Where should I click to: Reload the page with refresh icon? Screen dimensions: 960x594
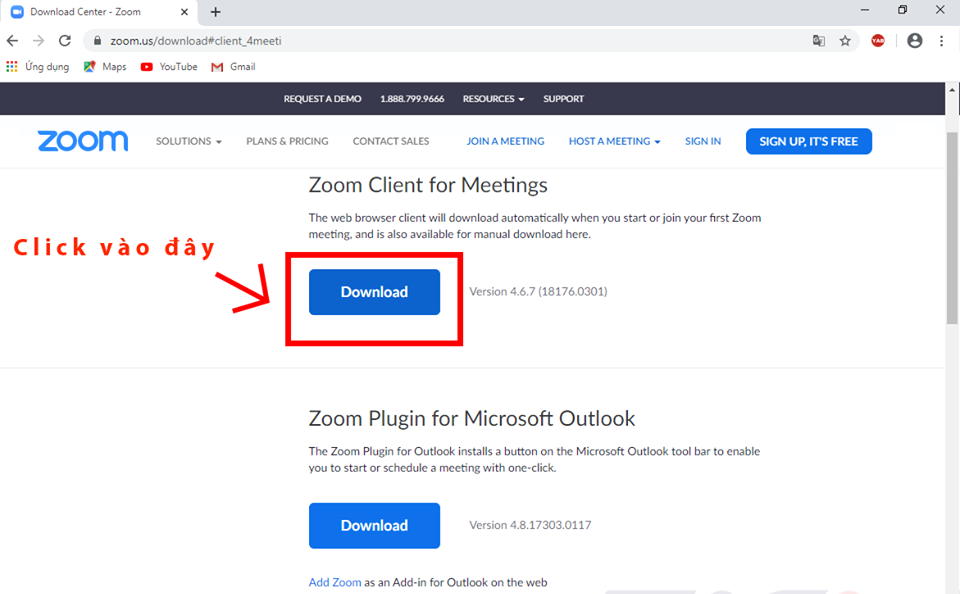(x=65, y=41)
